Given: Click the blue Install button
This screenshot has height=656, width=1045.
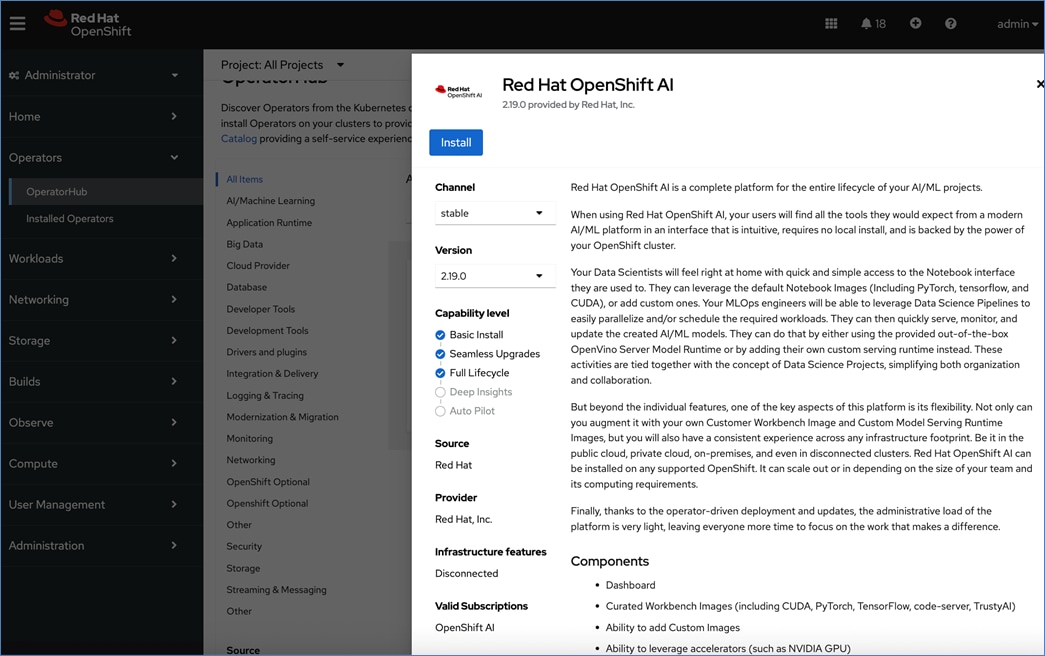Looking at the screenshot, I should (x=456, y=143).
